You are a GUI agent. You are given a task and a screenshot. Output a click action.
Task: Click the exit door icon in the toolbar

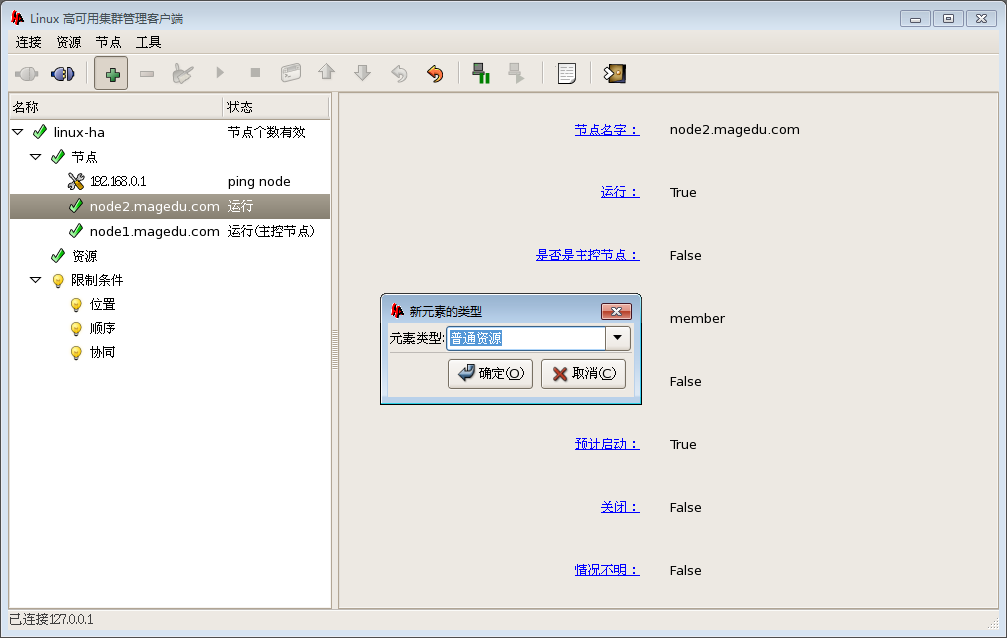[x=615, y=73]
